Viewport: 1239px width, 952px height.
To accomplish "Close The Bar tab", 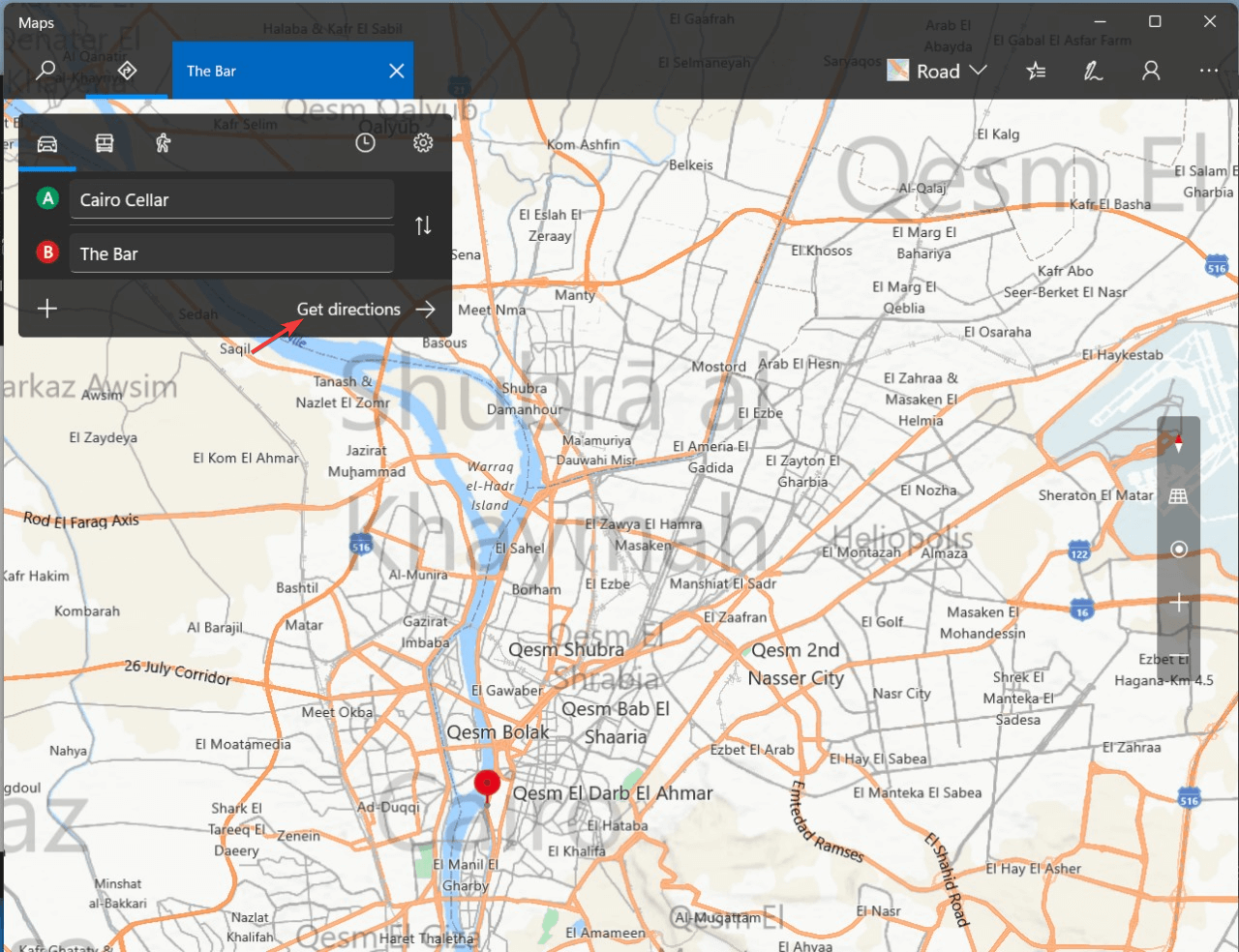I will pos(396,71).
